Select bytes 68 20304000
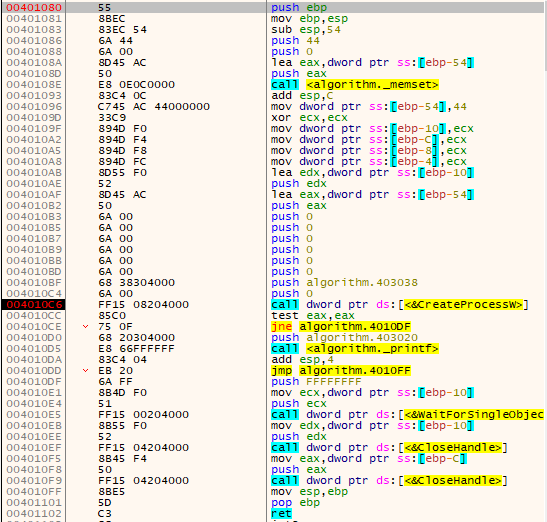 click(x=136, y=338)
